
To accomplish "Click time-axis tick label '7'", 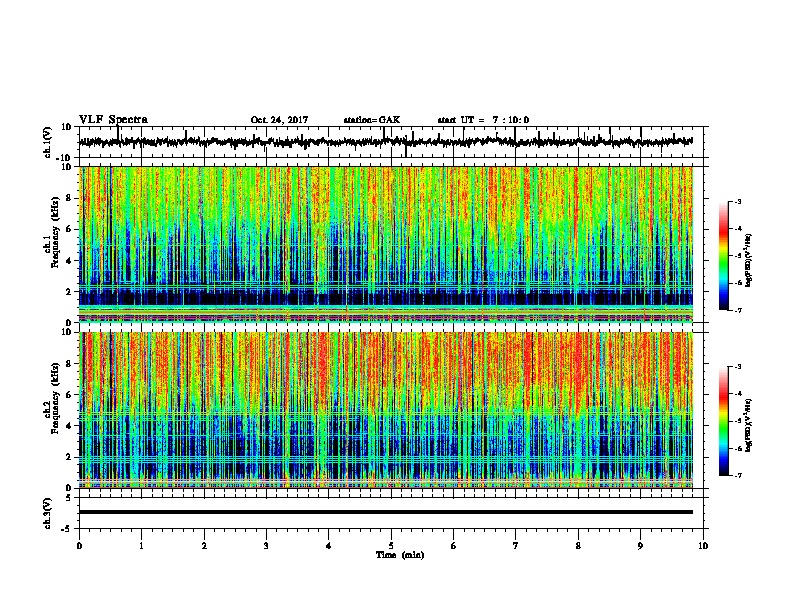I will click(x=516, y=546).
